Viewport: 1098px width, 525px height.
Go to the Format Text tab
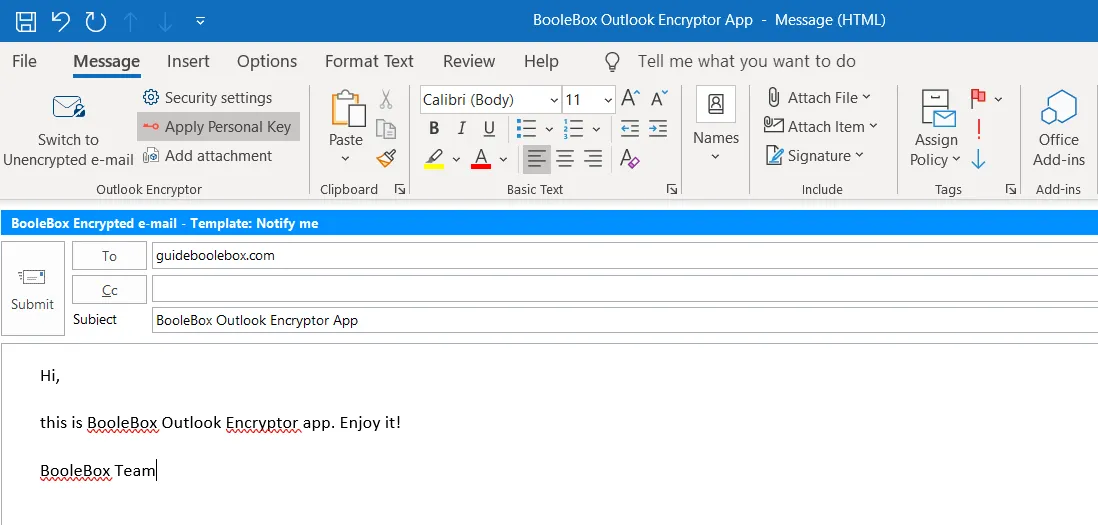369,62
